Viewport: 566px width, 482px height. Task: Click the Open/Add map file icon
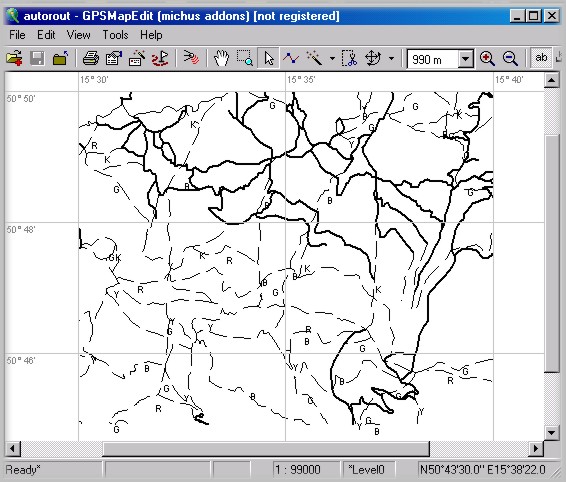[14, 58]
